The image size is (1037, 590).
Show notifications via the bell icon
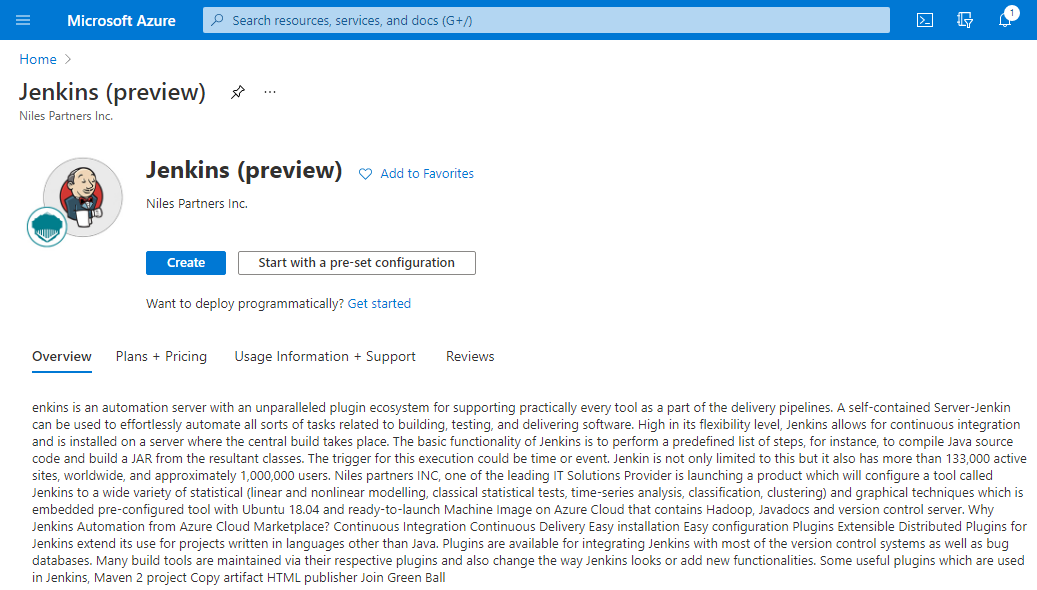point(1005,20)
